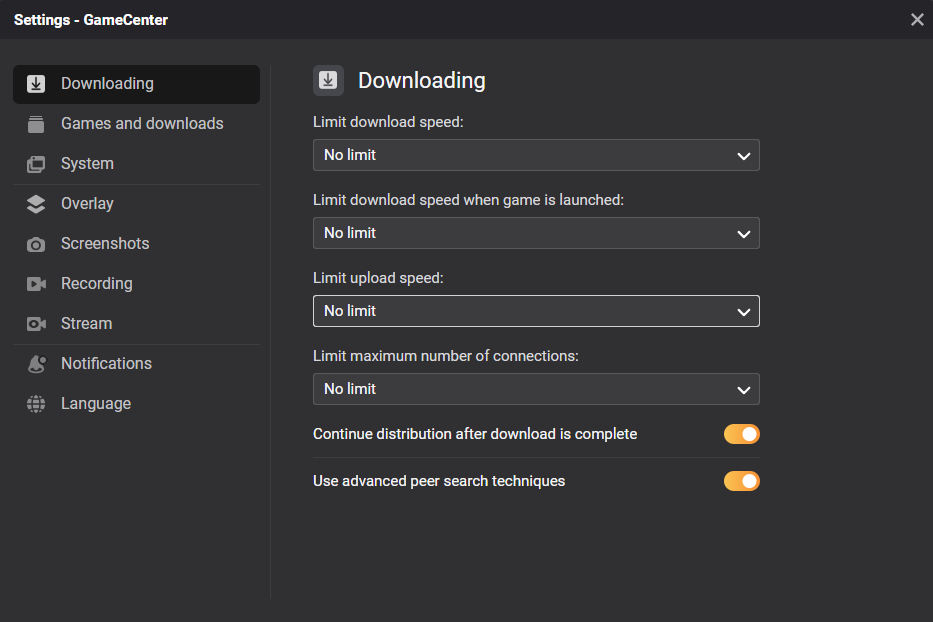
Task: Click the Recording video icon
Action: pos(36,284)
